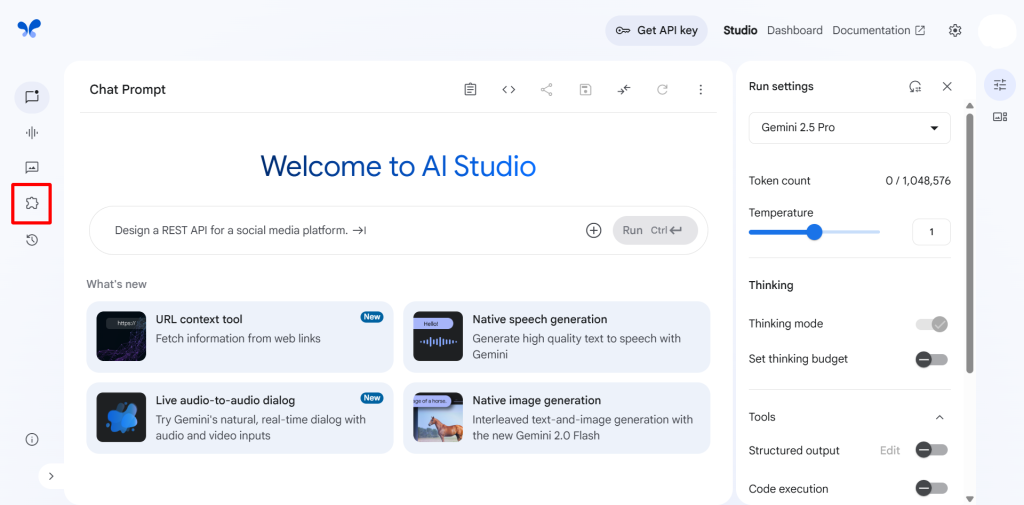
Task: Open the History clock icon in sidebar
Action: point(32,240)
